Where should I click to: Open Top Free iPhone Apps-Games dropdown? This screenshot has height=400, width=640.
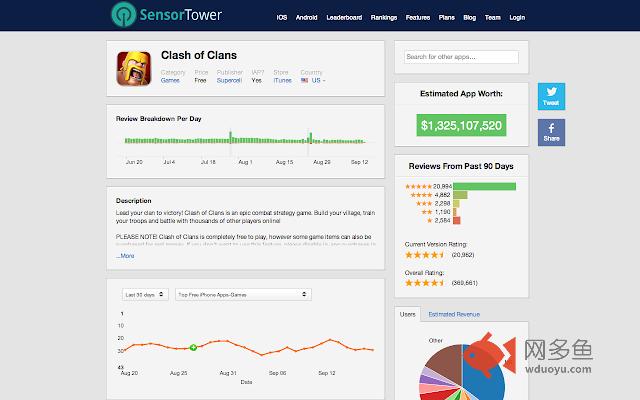243,294
